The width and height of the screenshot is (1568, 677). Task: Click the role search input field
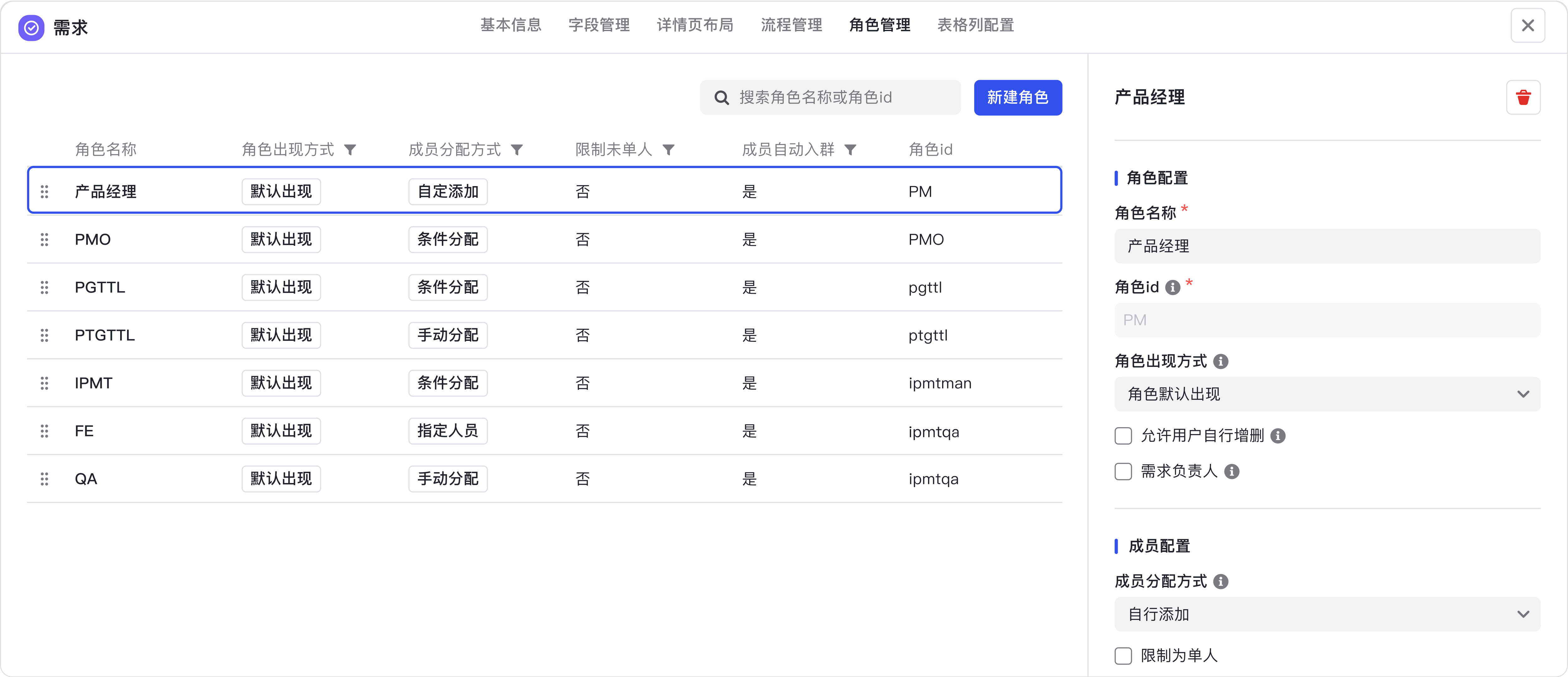click(828, 97)
